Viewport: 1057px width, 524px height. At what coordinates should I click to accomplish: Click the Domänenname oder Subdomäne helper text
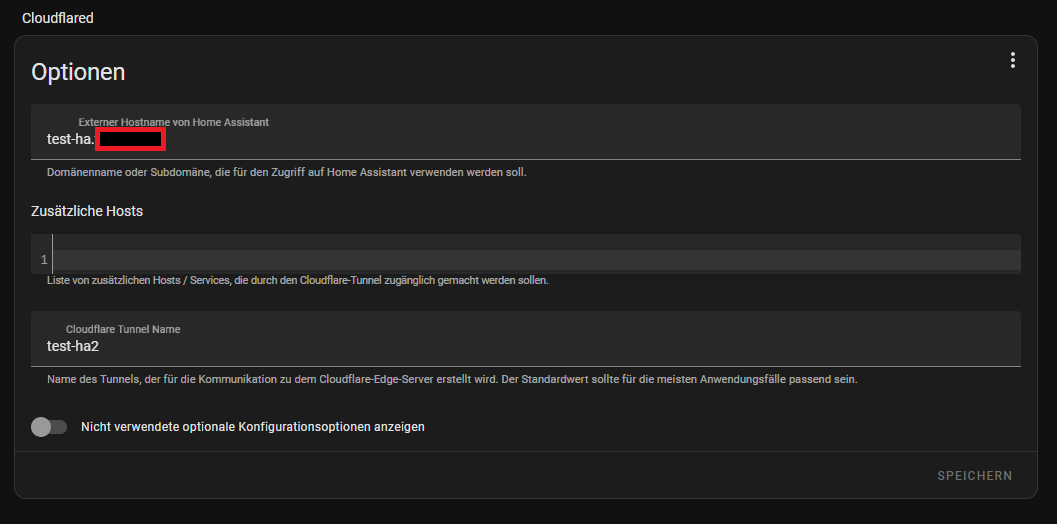pyautogui.click(x=286, y=172)
